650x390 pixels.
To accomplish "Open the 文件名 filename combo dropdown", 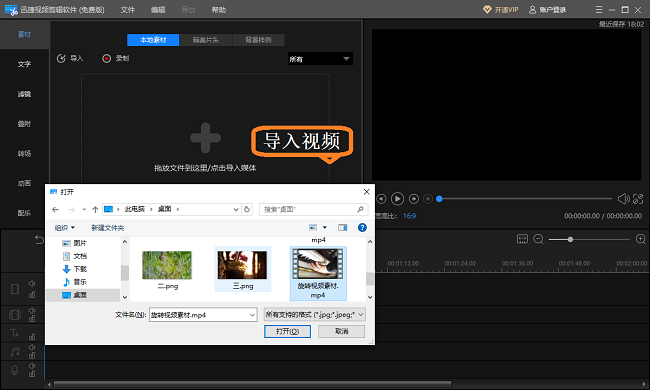I will point(252,315).
